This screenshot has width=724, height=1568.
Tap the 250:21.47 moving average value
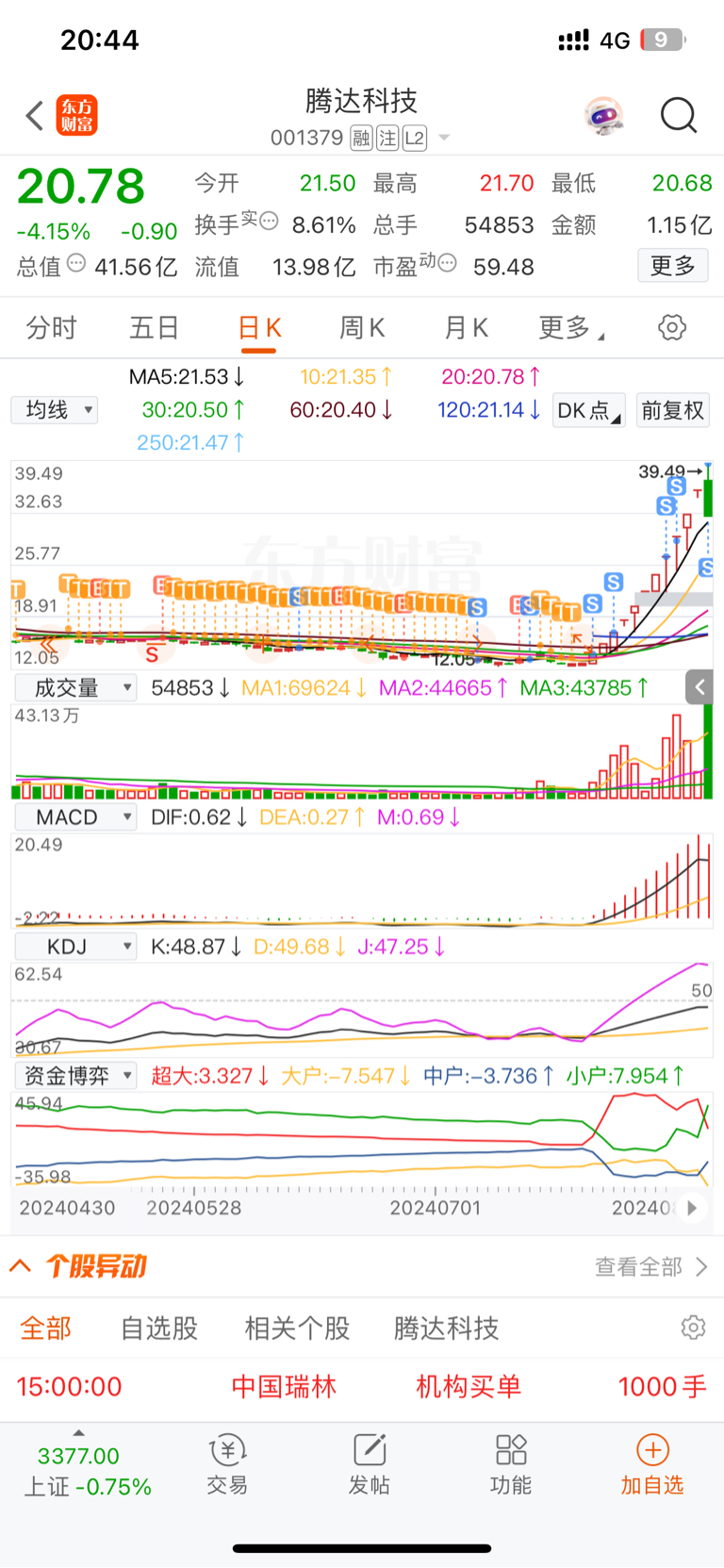click(190, 442)
